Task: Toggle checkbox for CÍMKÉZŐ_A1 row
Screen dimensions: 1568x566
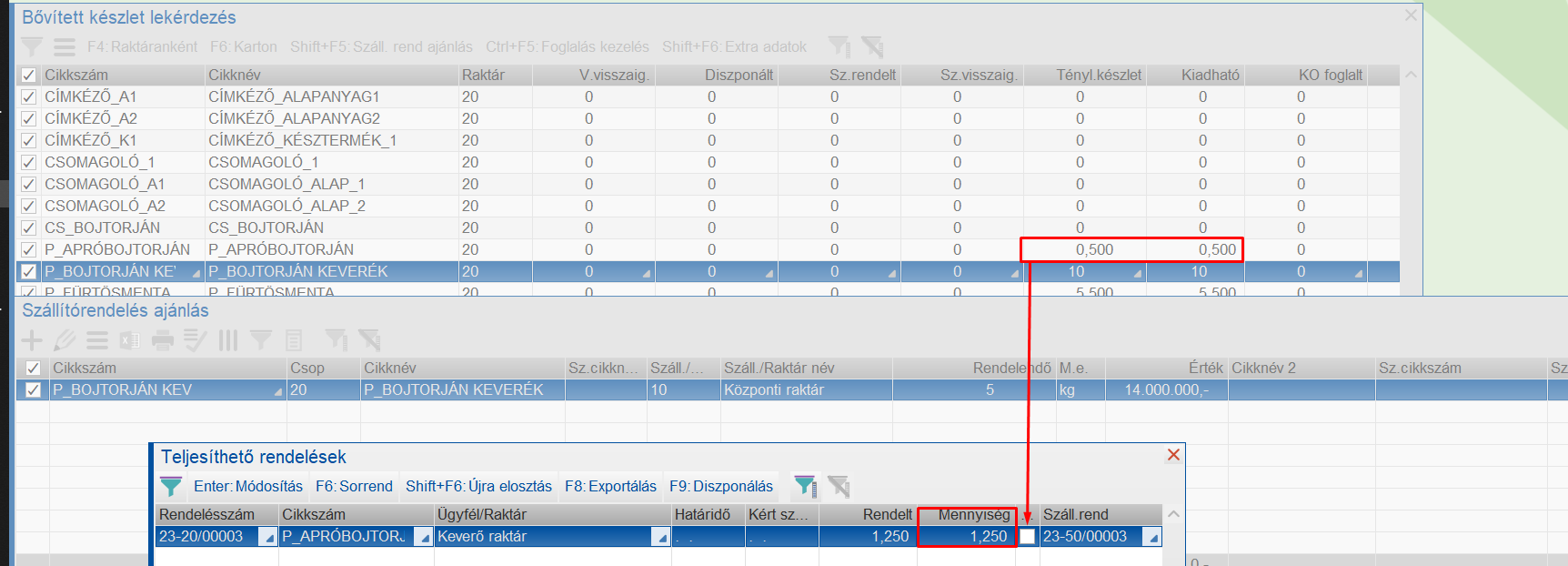Action: (28, 96)
